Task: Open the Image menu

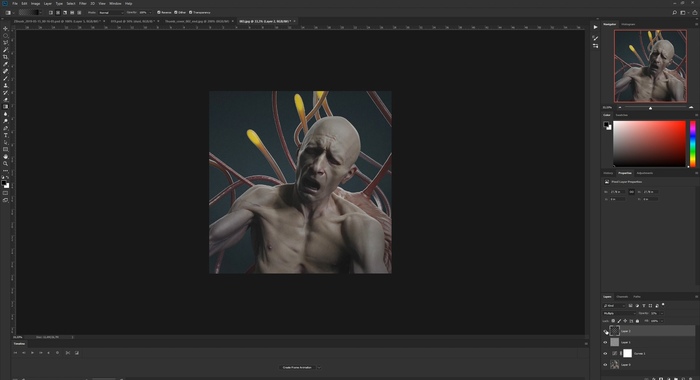Action: (x=35, y=4)
